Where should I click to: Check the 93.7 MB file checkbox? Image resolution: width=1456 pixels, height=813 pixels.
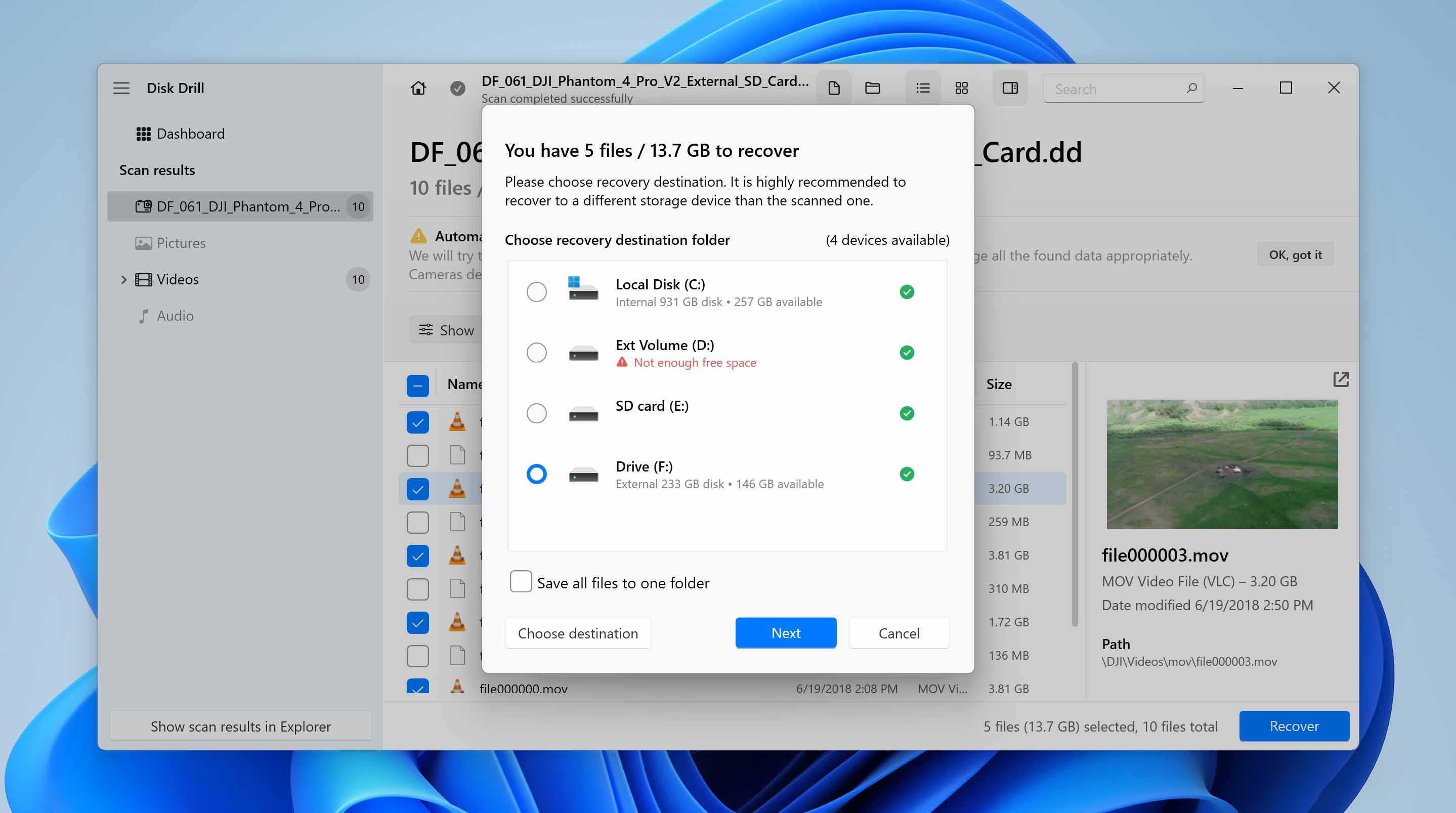[x=418, y=456]
